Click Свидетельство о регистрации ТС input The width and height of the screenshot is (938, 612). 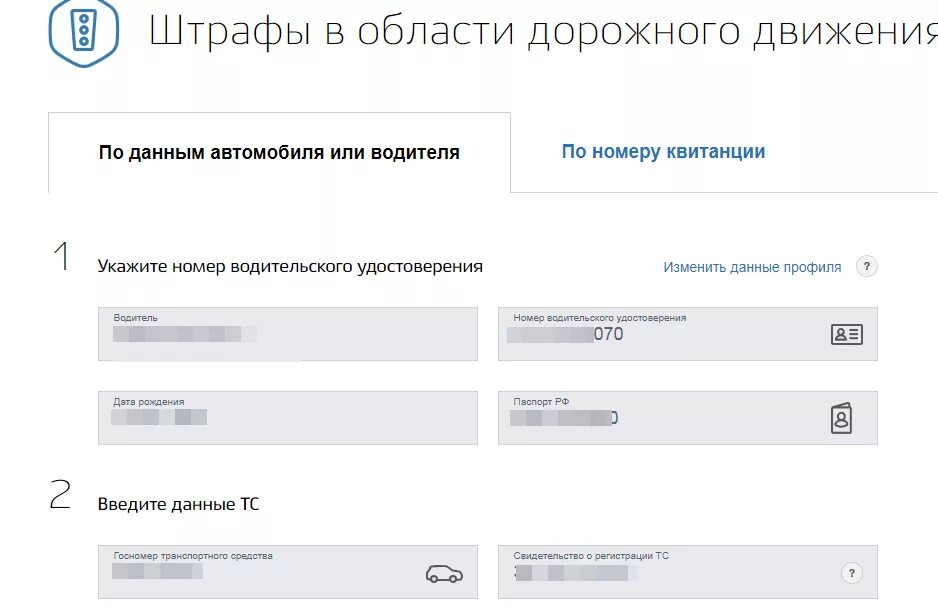pyautogui.click(x=660, y=572)
